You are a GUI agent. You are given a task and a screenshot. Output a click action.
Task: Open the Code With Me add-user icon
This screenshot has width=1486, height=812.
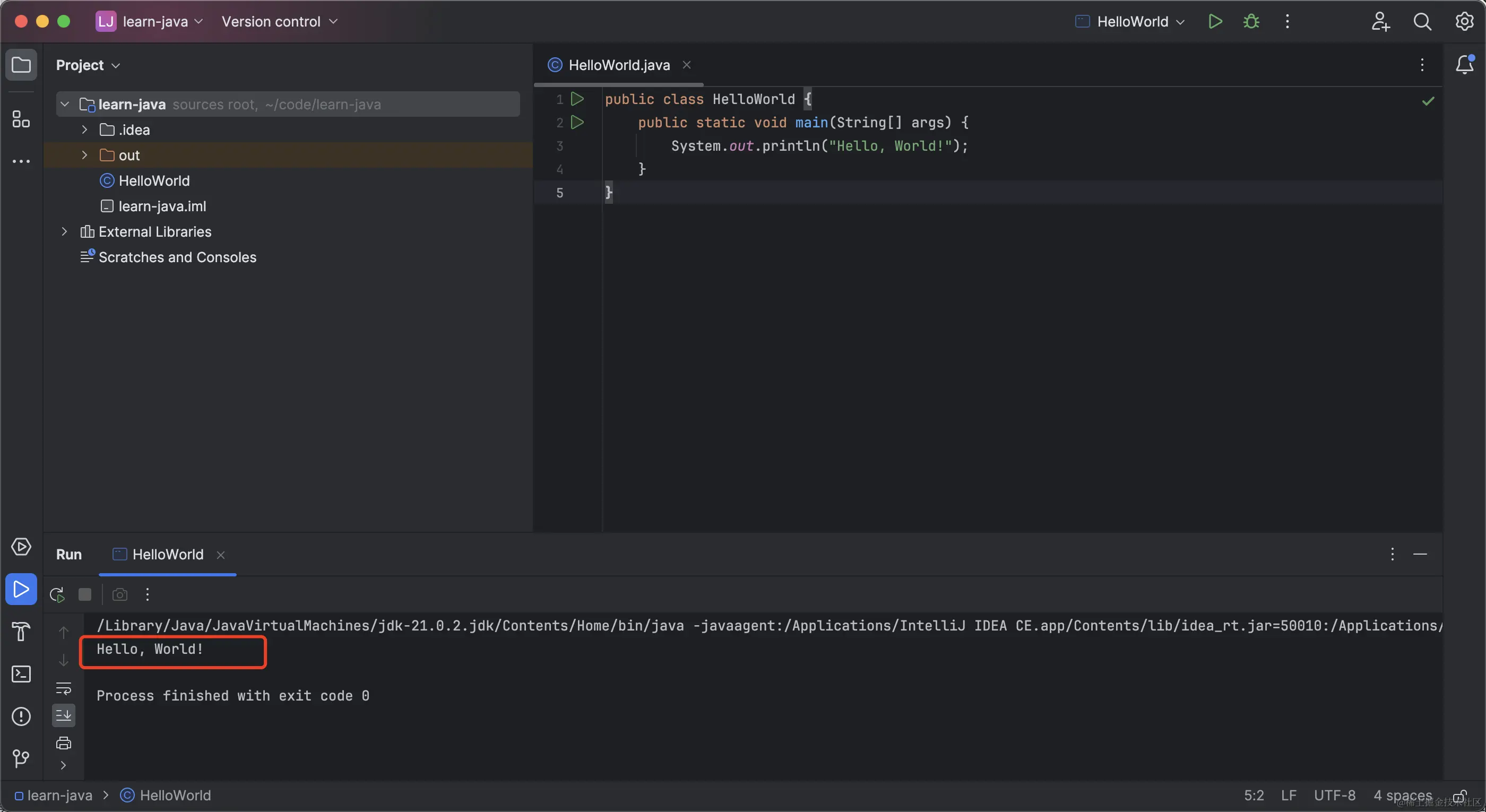pos(1380,21)
